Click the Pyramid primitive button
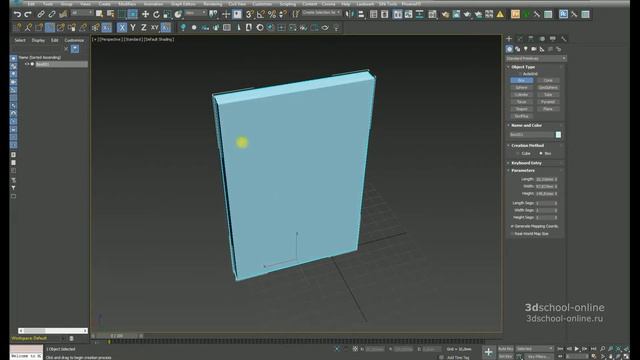 coord(548,102)
